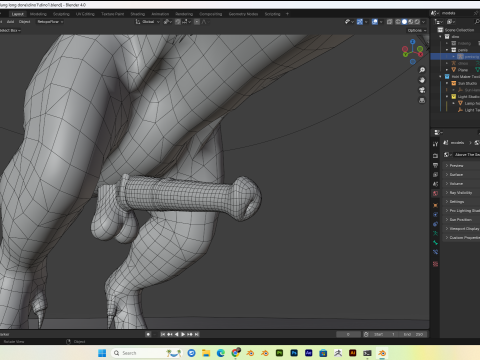
Task: Toggle camera view icon in viewport
Action: click(422, 90)
